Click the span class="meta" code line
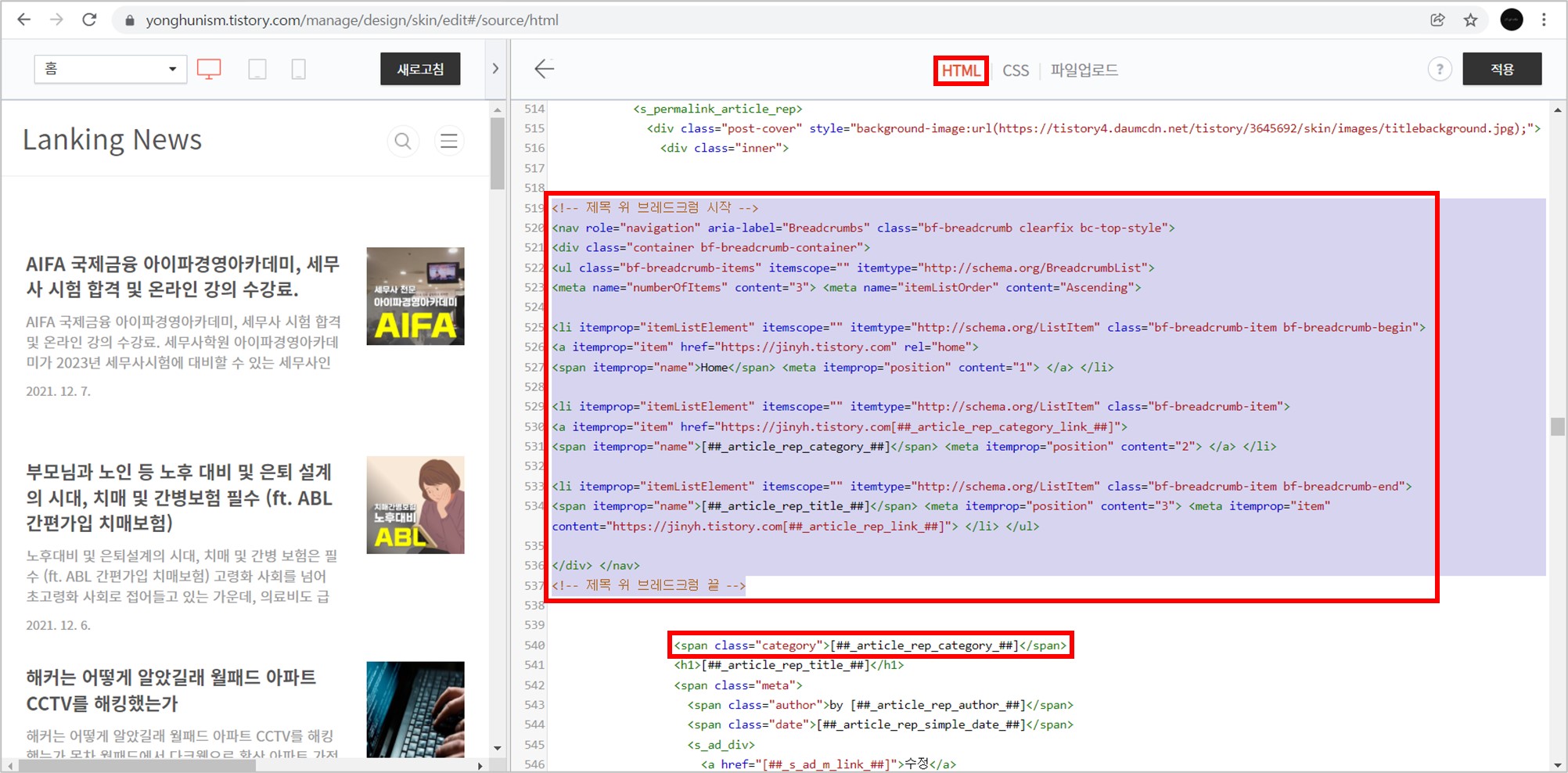1568x773 pixels. 738,685
